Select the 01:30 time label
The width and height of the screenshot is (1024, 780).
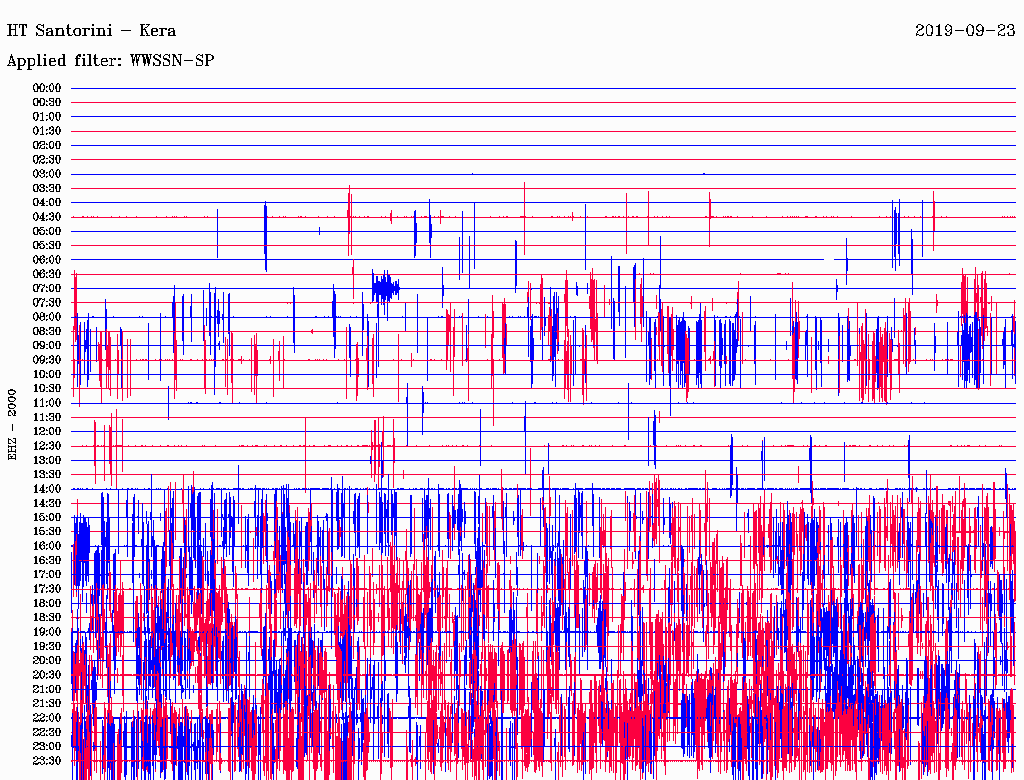point(47,131)
